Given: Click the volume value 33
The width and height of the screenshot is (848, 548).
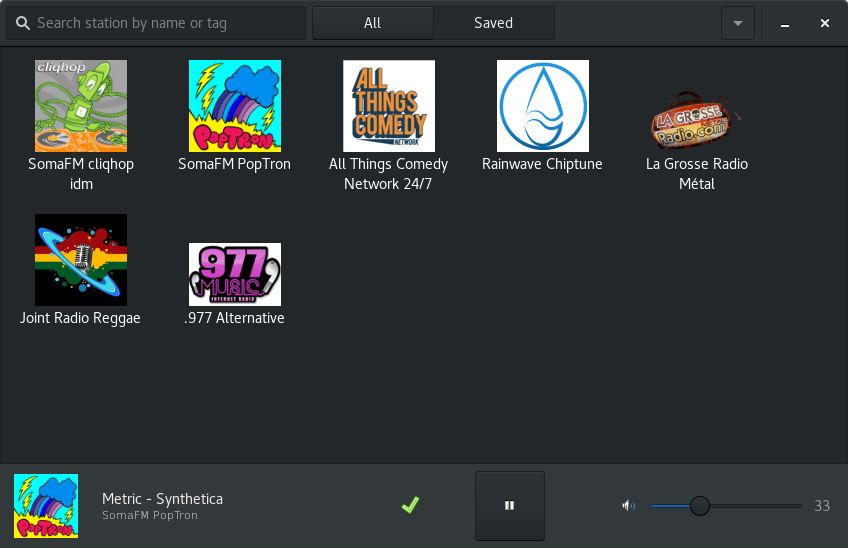Looking at the screenshot, I should coord(822,506).
